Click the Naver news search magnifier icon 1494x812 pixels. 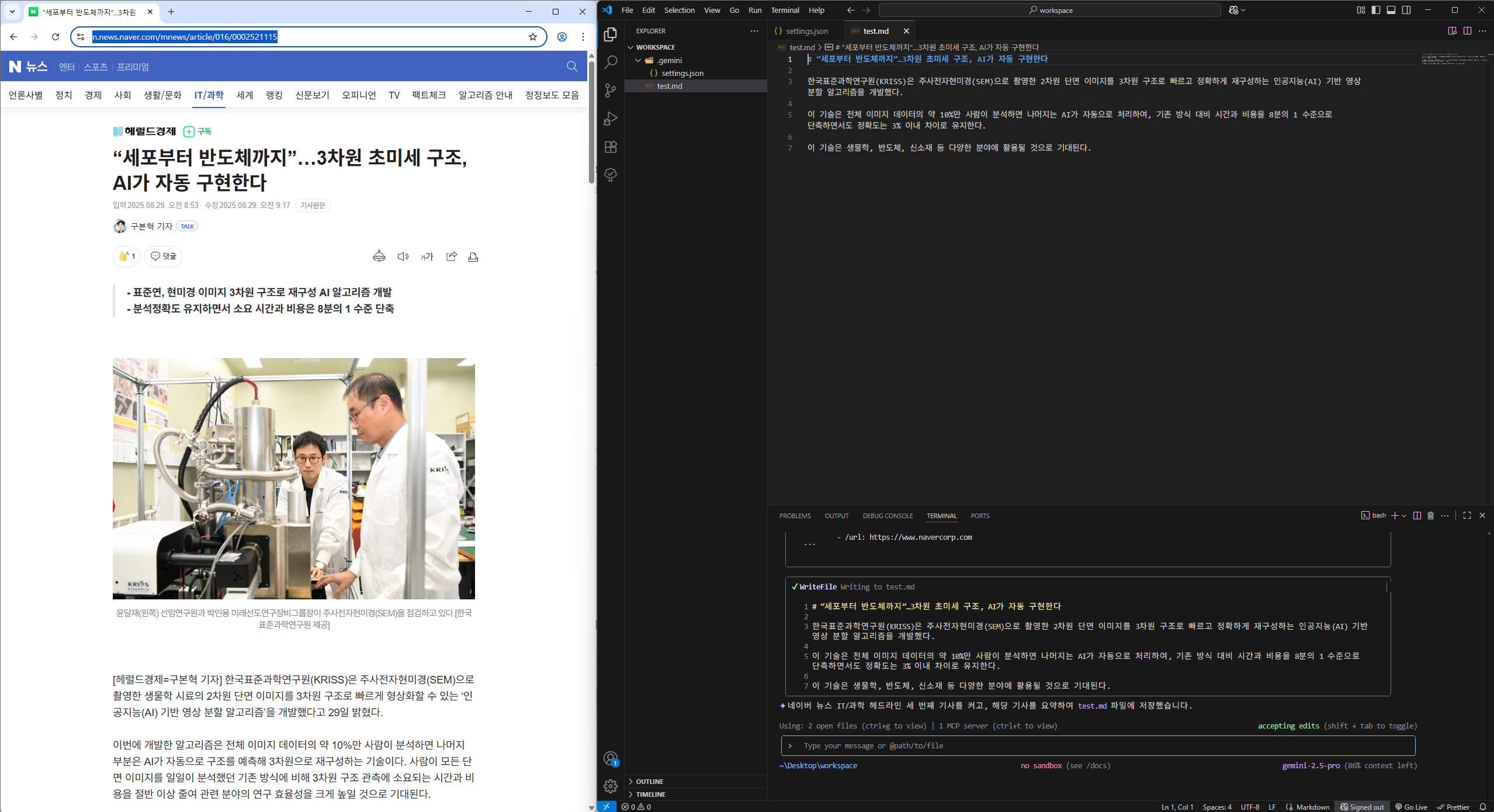pyautogui.click(x=572, y=67)
